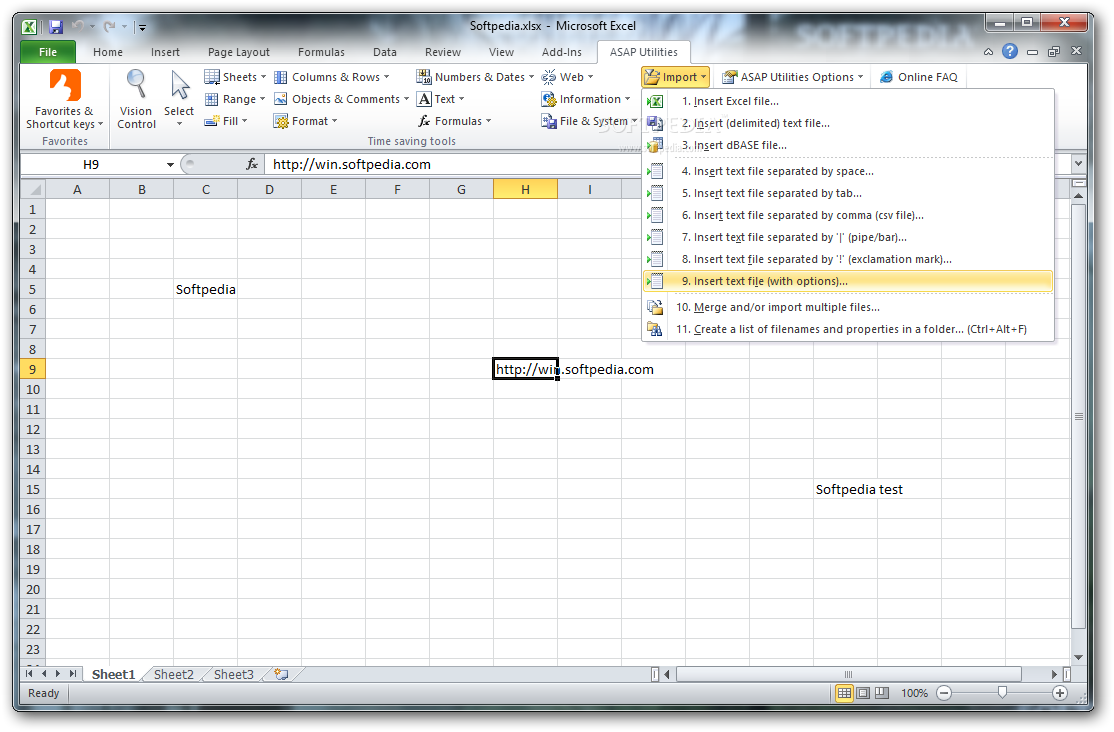The width and height of the screenshot is (1114, 732).
Task: Insert a new worksheet tab icon
Action: click(282, 674)
